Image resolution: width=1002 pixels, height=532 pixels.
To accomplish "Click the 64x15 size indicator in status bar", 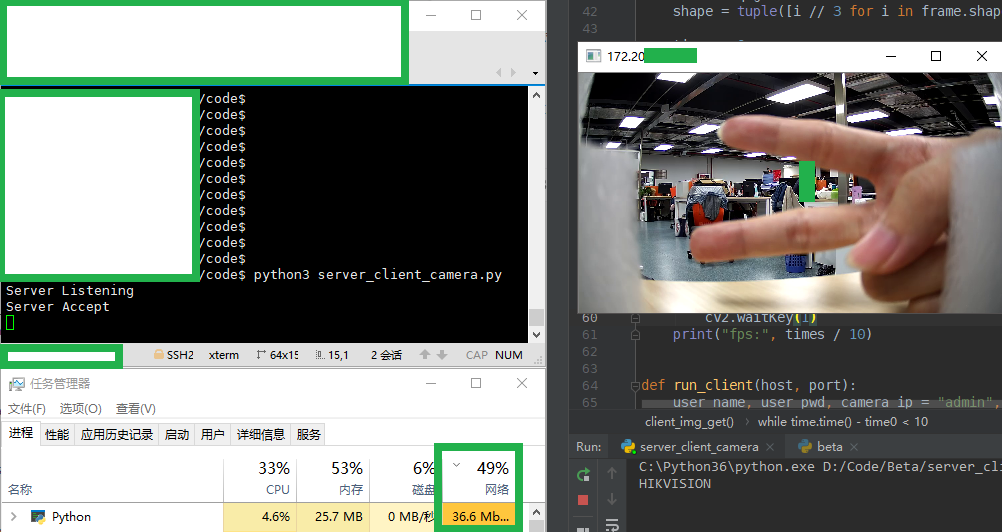I will point(277,355).
